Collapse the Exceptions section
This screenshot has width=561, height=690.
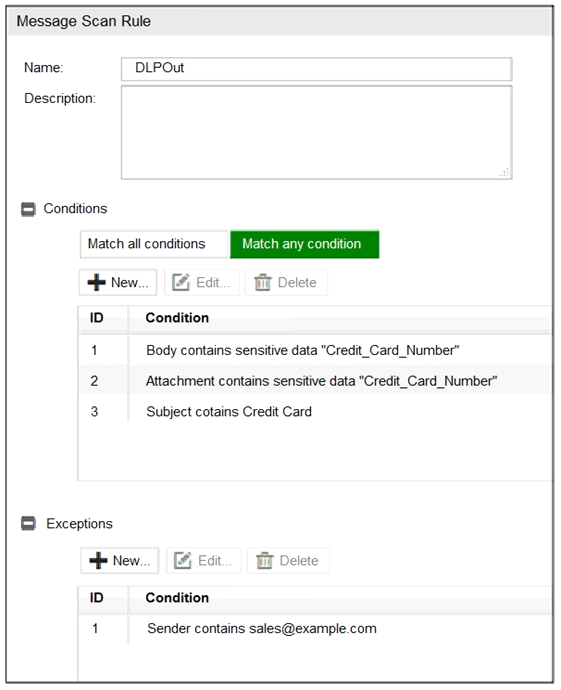click(28, 523)
